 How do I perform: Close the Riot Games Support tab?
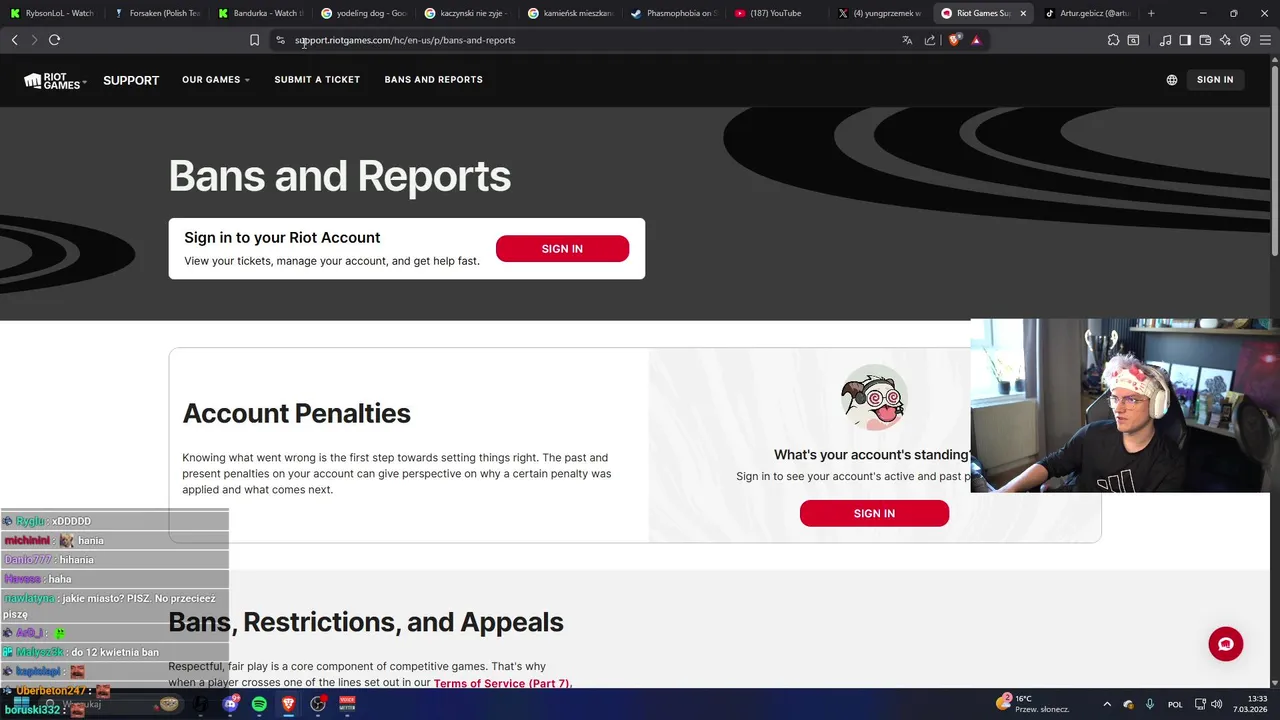pyautogui.click(x=1023, y=13)
